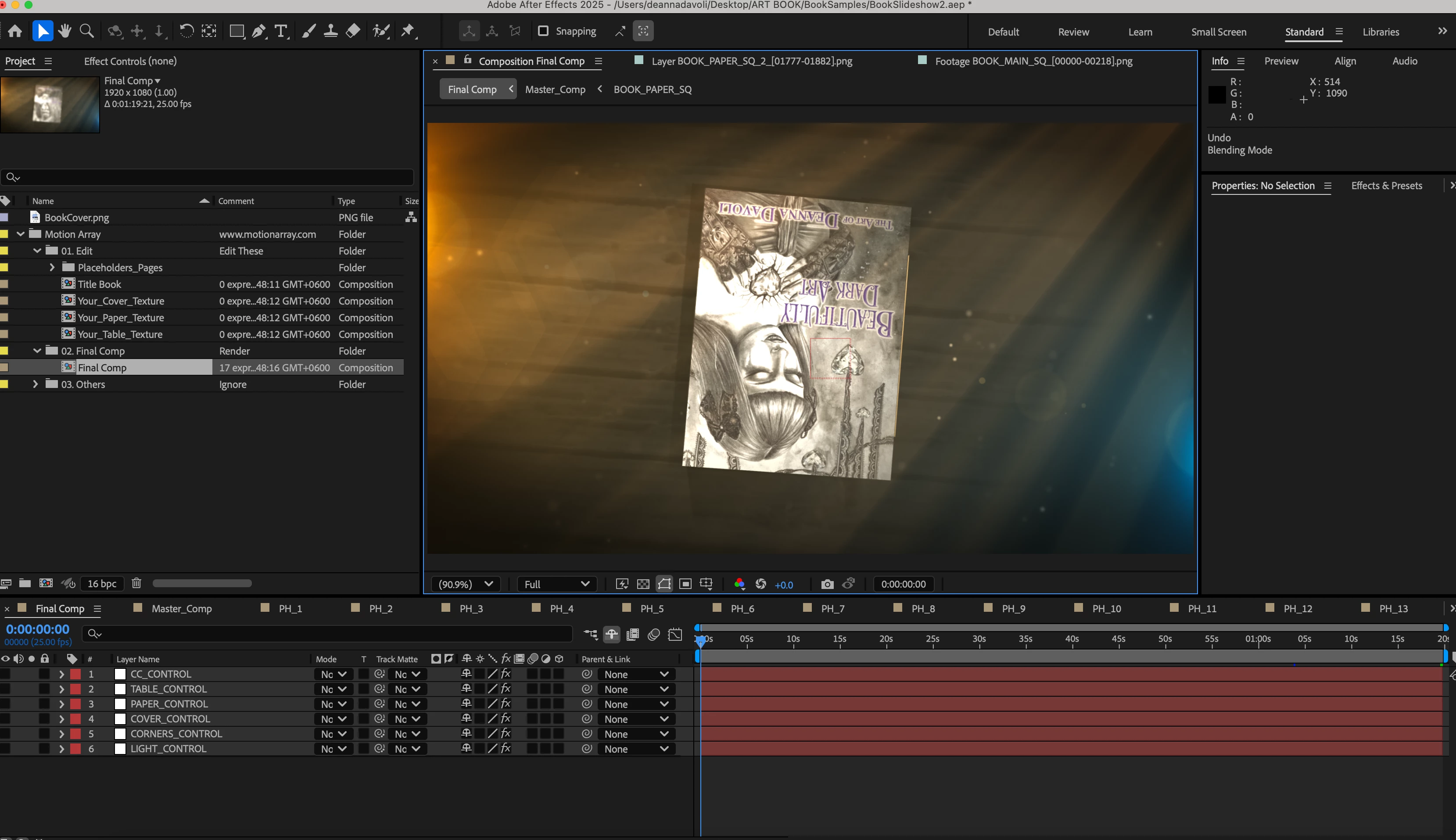The image size is (1456, 840).
Task: Select the Horizontal Type tool
Action: (x=281, y=31)
